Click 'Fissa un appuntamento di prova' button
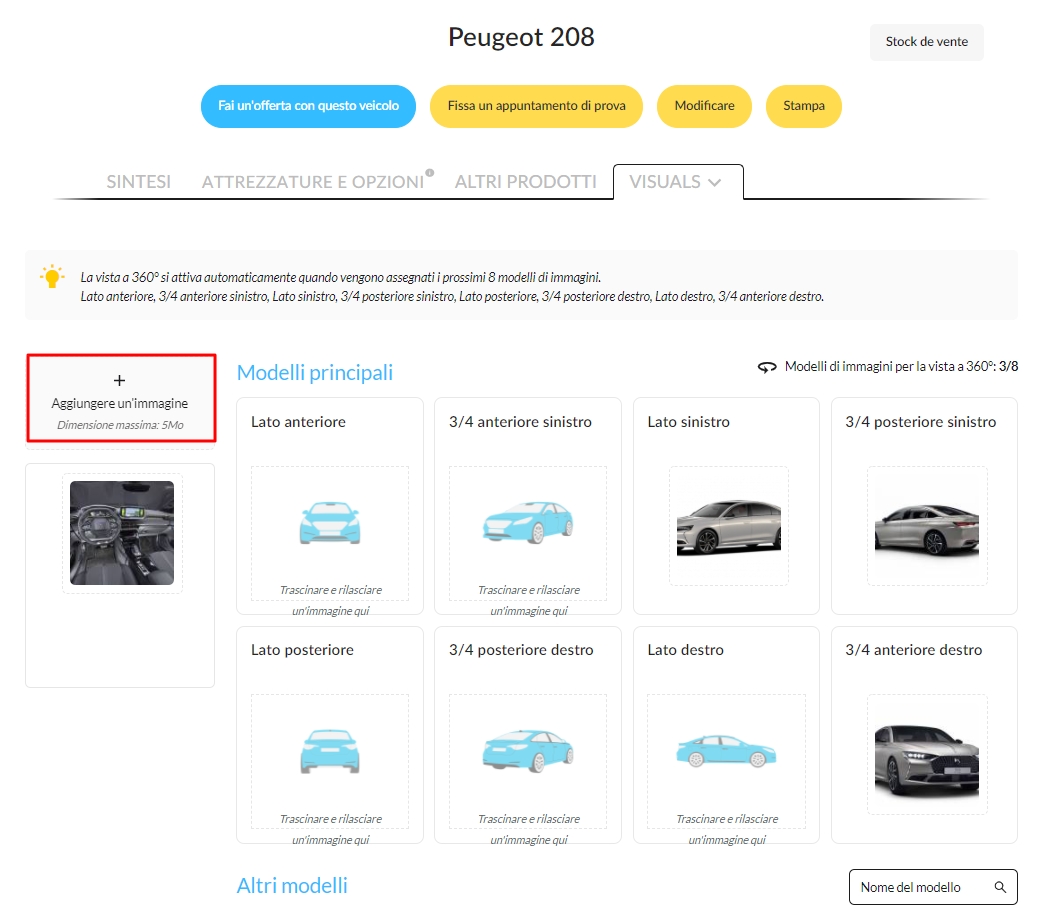Screen dimensions: 1043x912 pyautogui.click(x=536, y=106)
